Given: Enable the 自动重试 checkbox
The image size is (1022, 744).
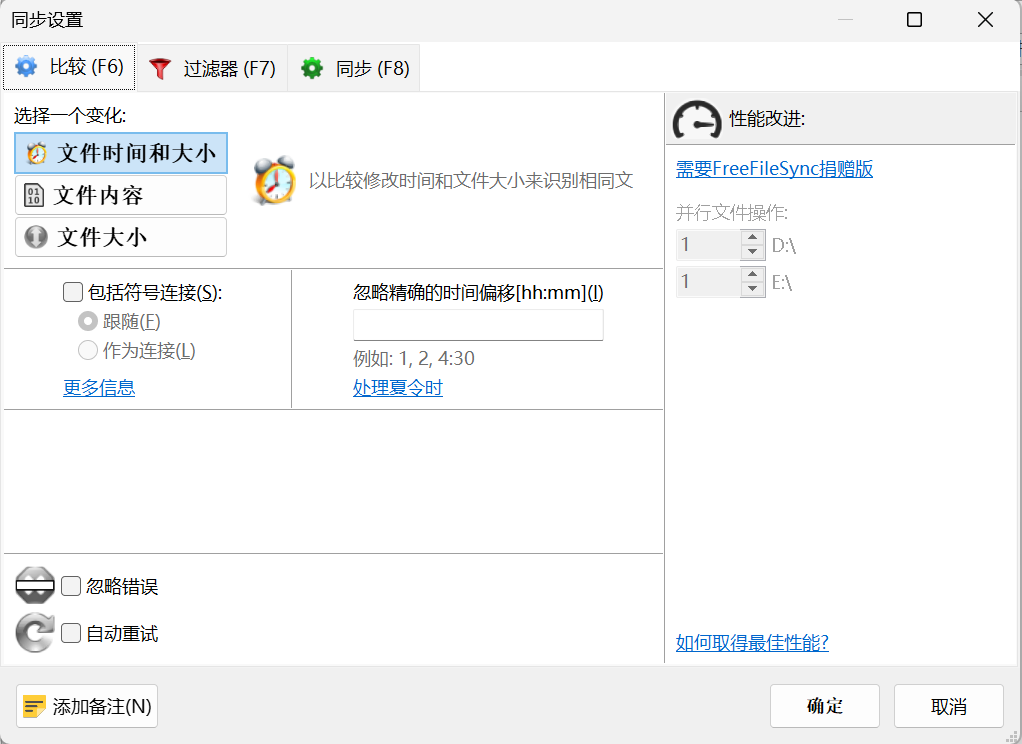Looking at the screenshot, I should click(70, 632).
